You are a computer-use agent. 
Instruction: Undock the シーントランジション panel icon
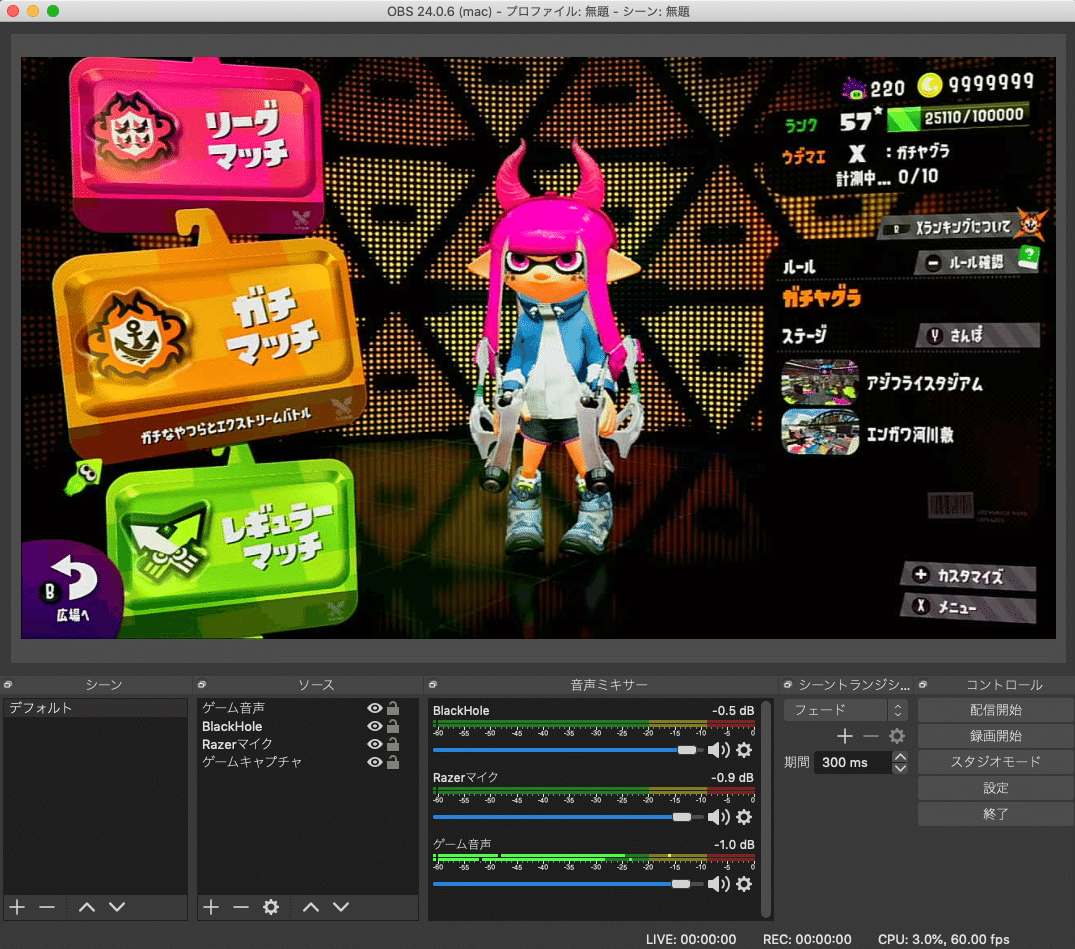788,684
